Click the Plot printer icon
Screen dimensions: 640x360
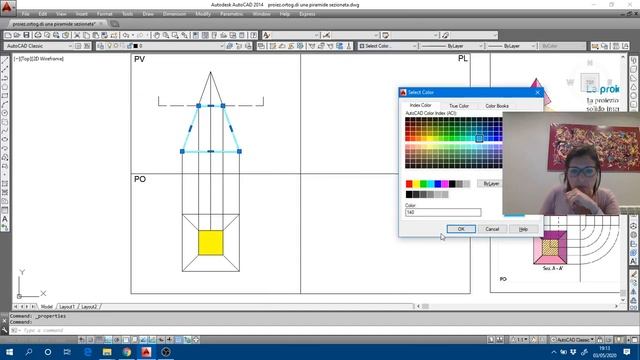(38, 36)
